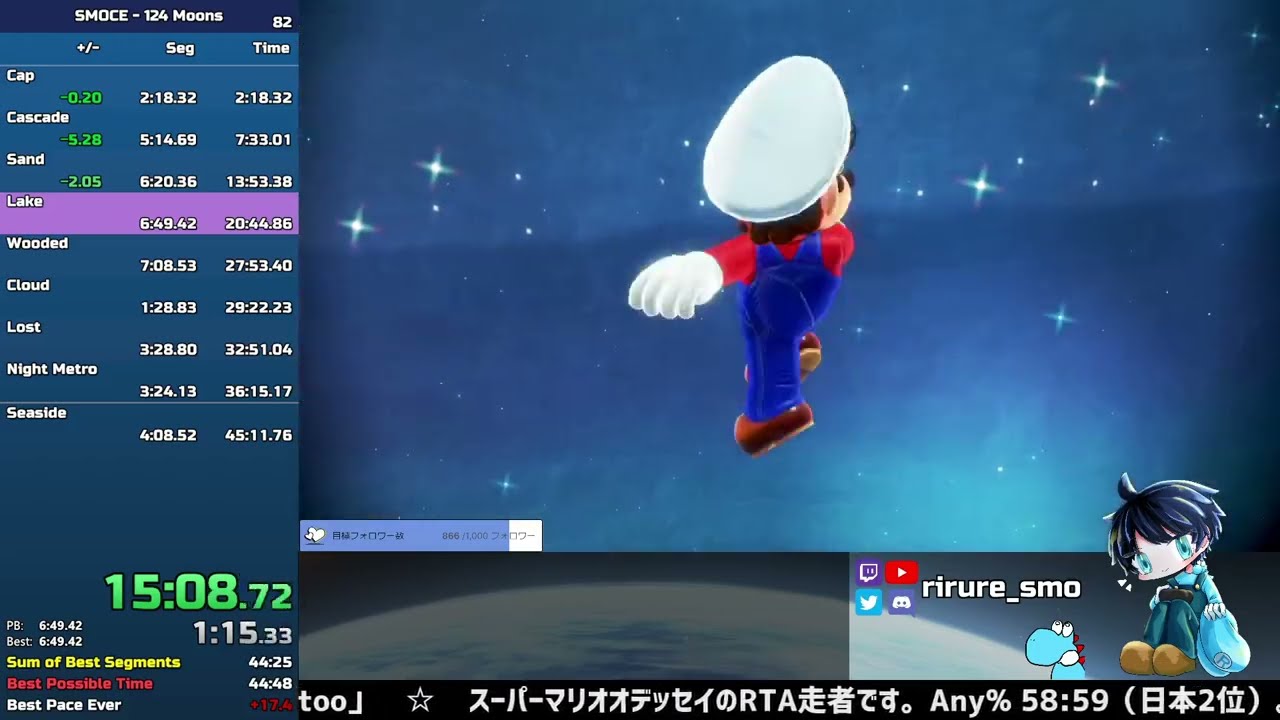This screenshot has width=1280, height=720.
Task: Click the Cascade segment time 5:14.69
Action: 168,140
